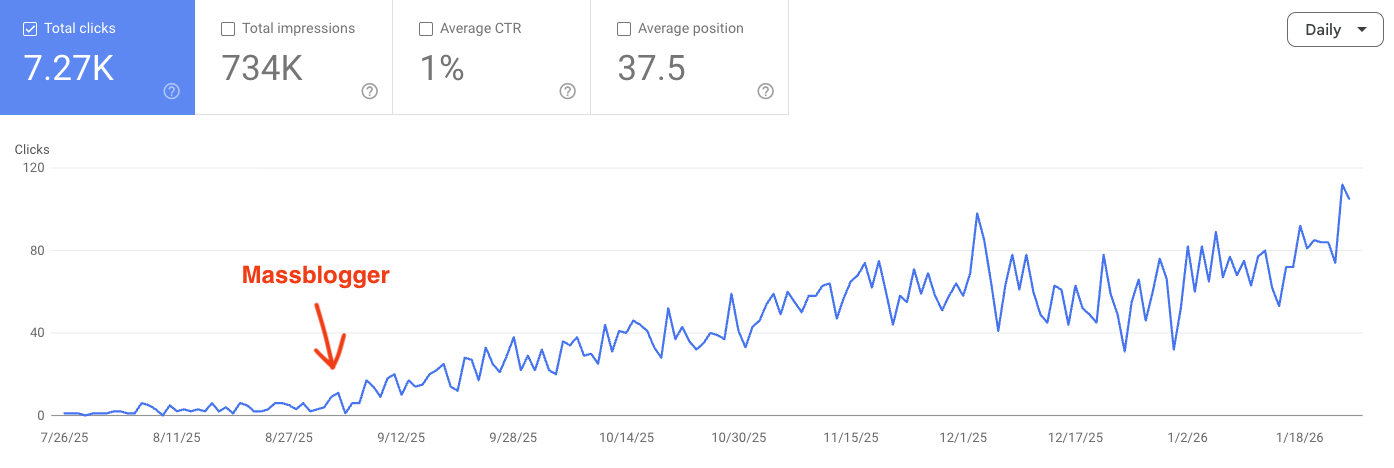Click the 10/30/25 date axis label
1394x468 pixels.
point(738,438)
